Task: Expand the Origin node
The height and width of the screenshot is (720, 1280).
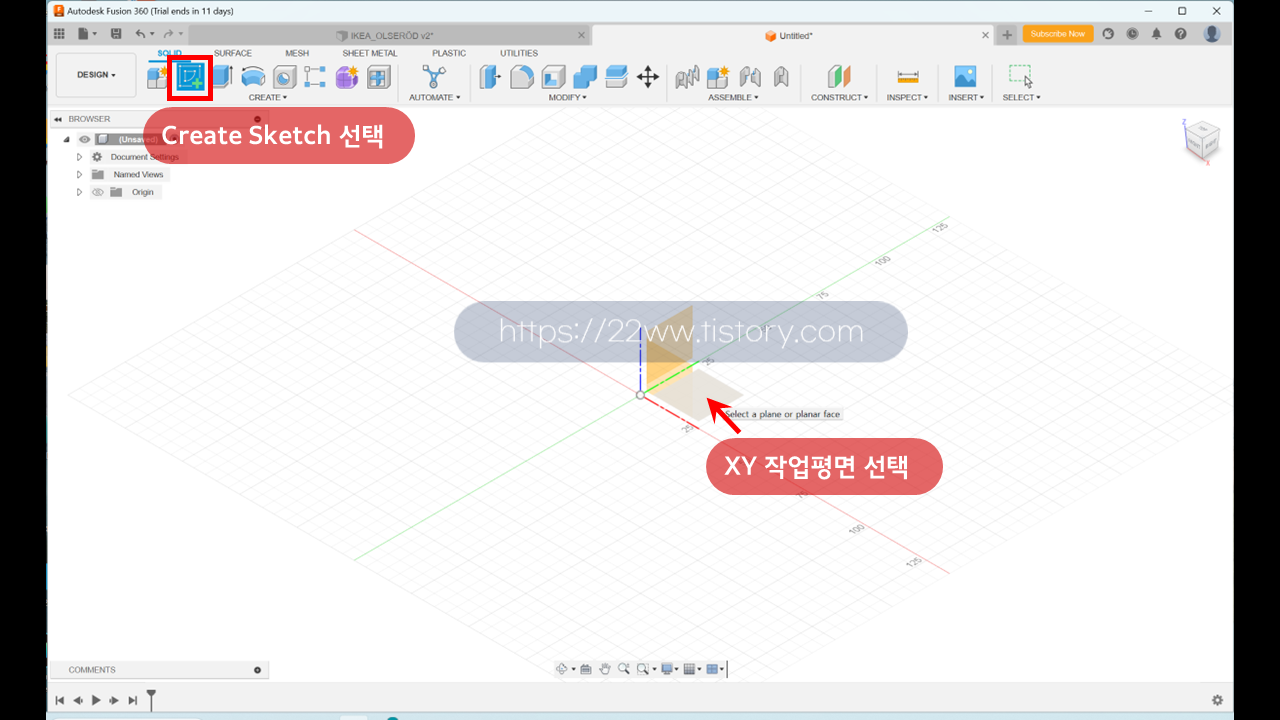Action: coord(80,192)
